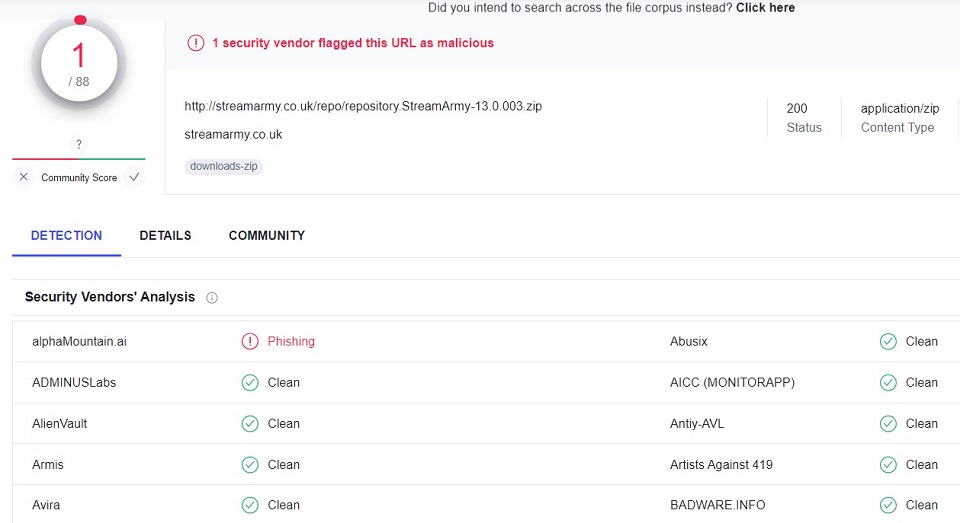Click the BADWARE.INFO vendor name
Viewport: 960px width, 523px height.
(x=718, y=505)
